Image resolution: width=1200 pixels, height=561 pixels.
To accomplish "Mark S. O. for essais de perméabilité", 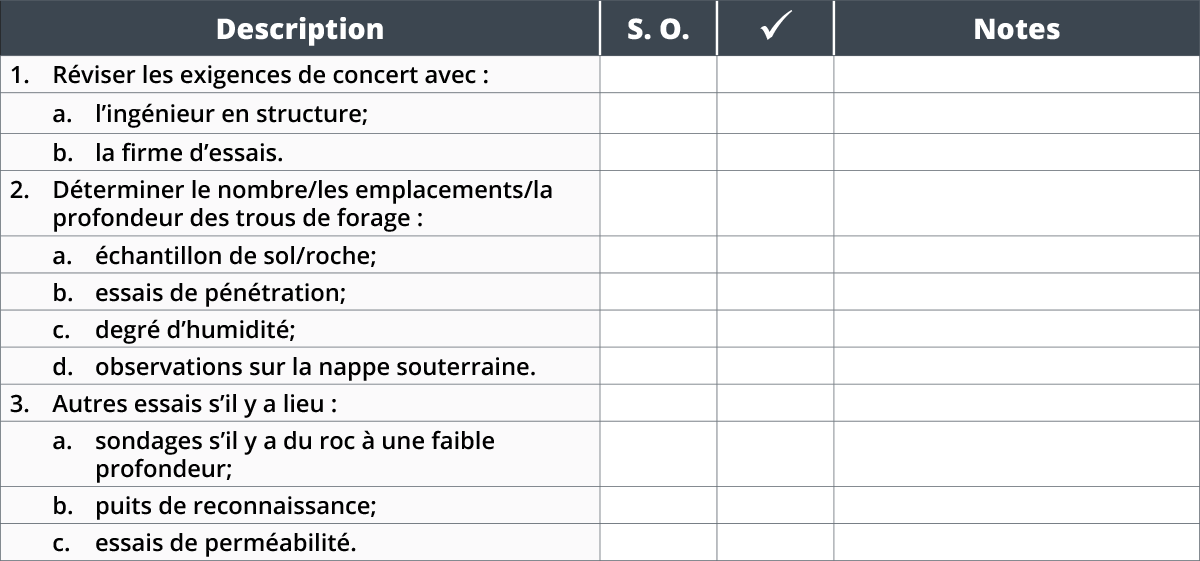I will click(x=658, y=542).
